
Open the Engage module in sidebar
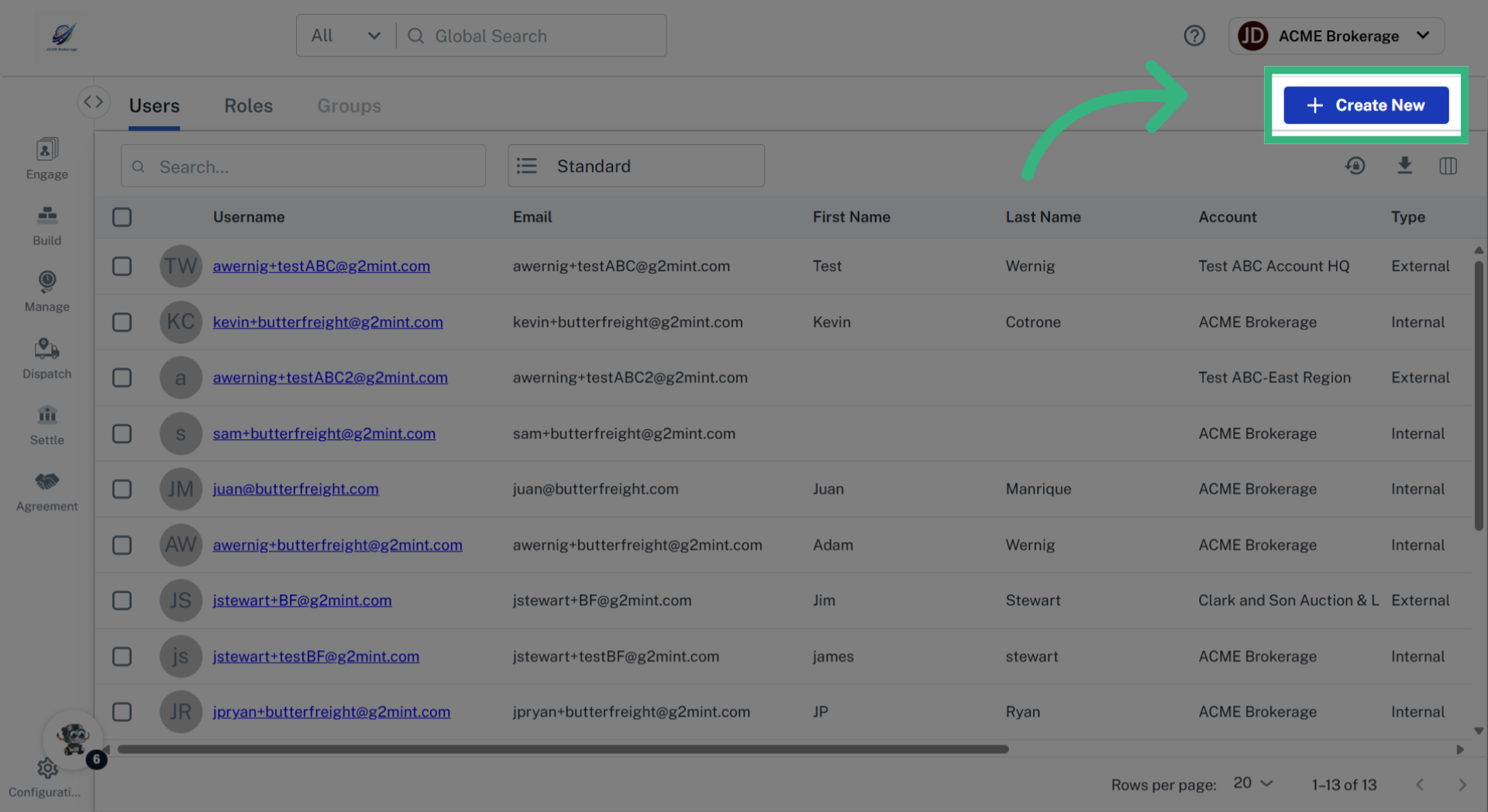[x=46, y=159]
